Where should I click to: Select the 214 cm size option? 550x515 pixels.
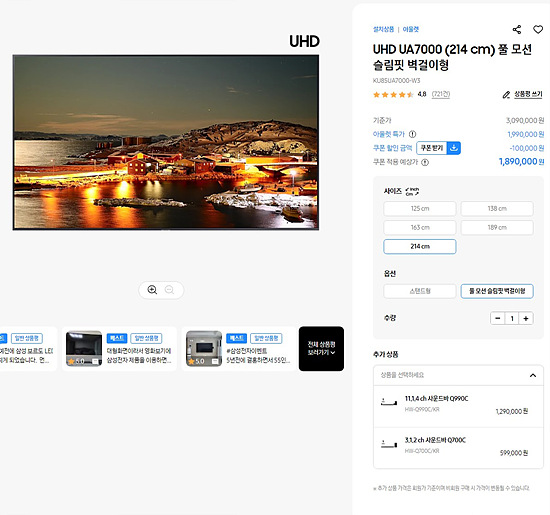click(x=420, y=247)
